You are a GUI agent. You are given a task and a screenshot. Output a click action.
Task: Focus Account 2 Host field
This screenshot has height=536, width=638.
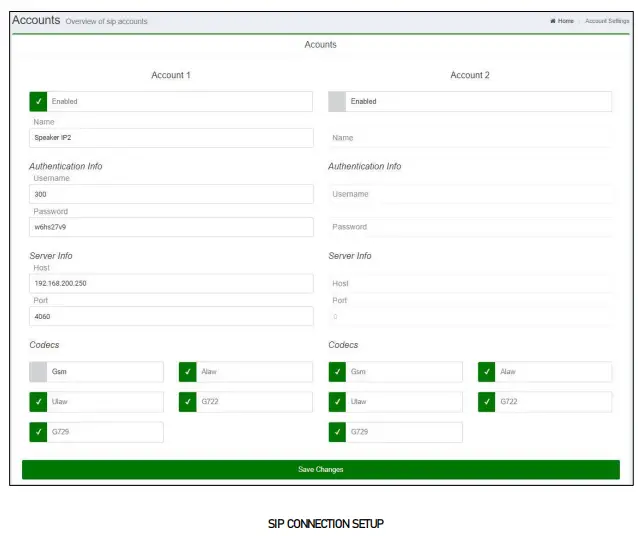470,283
